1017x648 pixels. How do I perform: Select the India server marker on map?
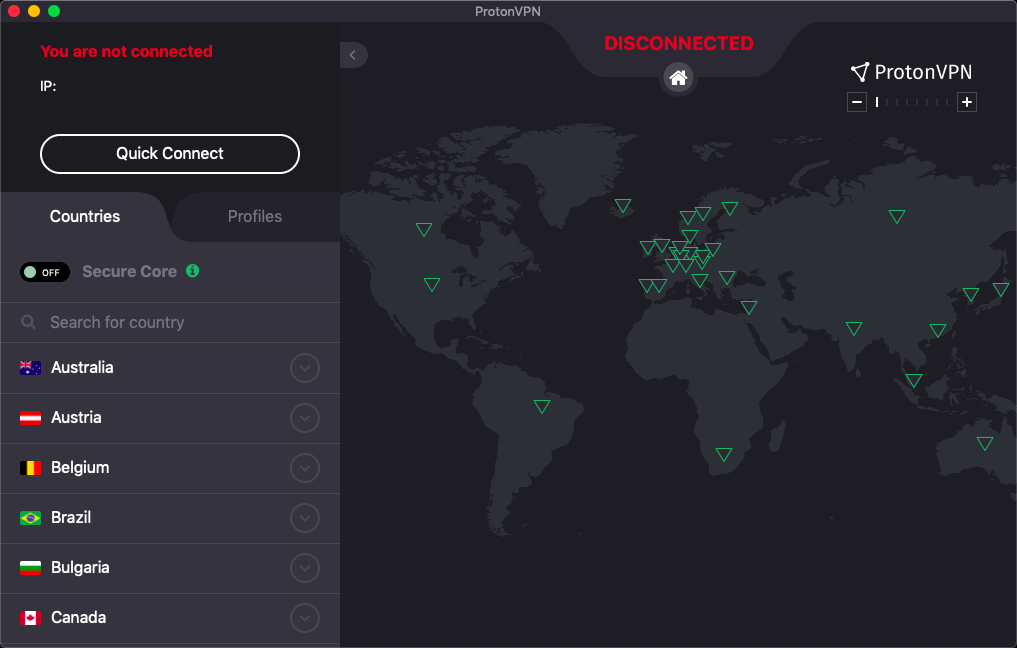tap(854, 328)
